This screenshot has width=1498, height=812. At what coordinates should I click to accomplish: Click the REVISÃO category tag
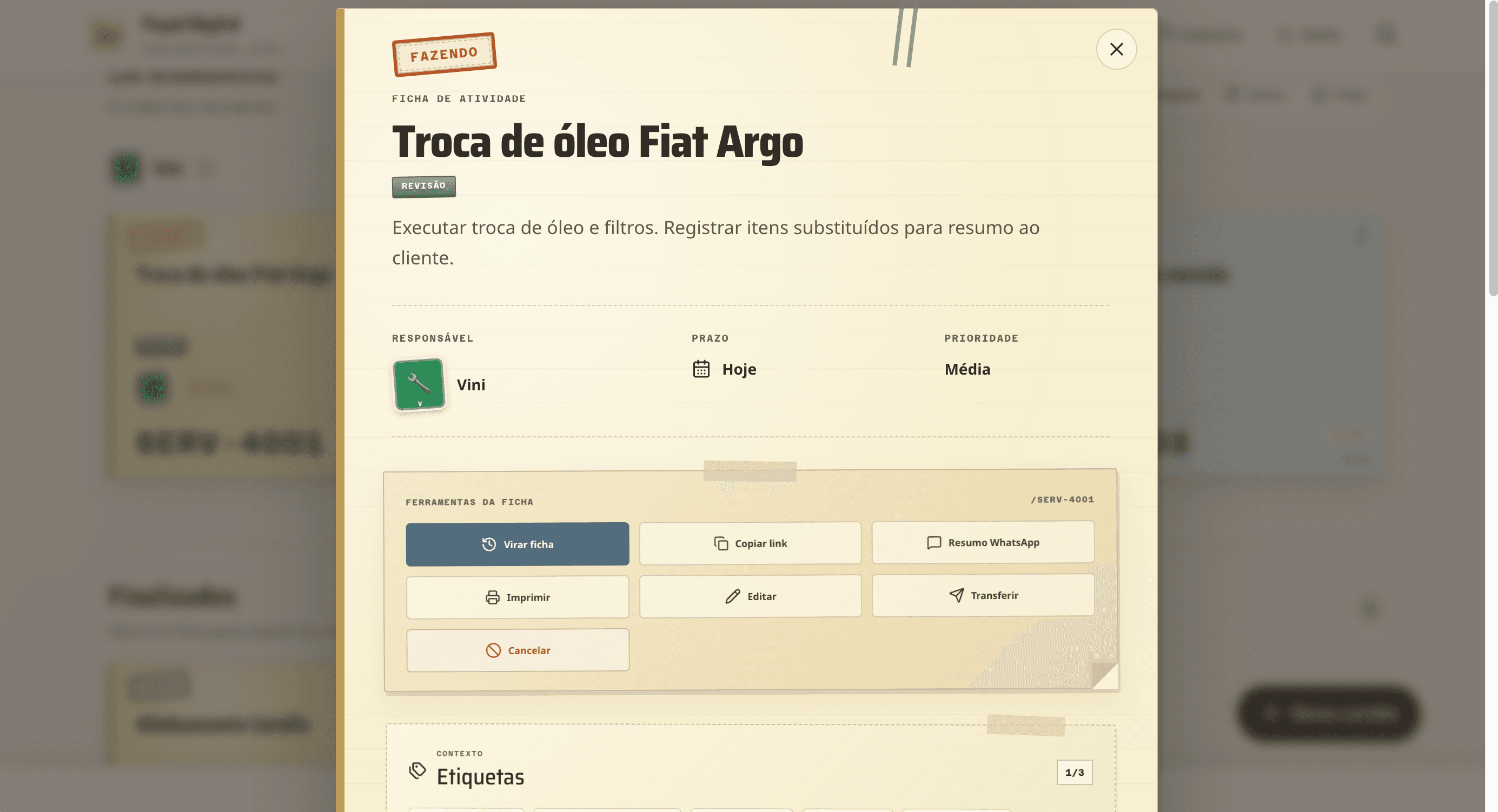click(x=423, y=187)
